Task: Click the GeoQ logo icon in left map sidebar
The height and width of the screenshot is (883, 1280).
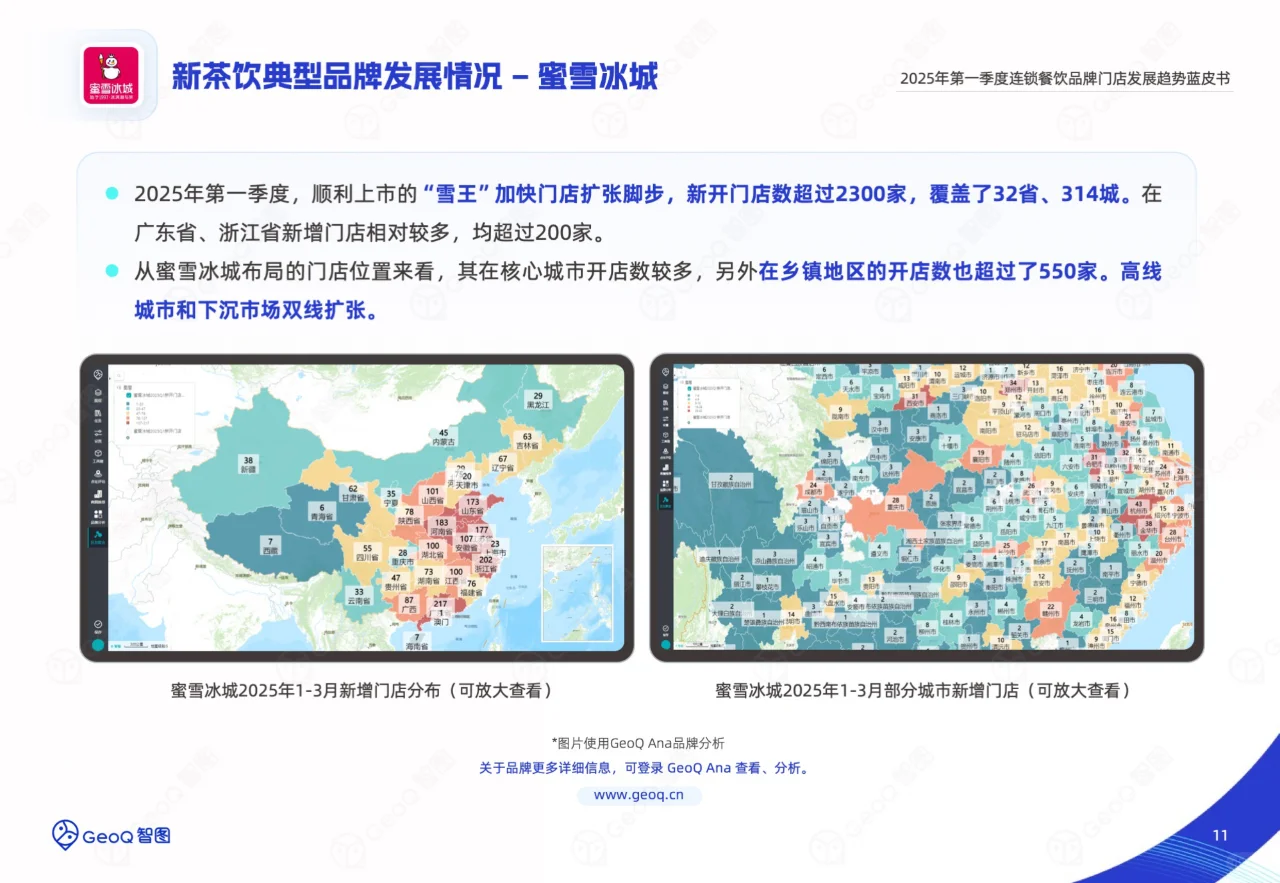Action: point(98,375)
